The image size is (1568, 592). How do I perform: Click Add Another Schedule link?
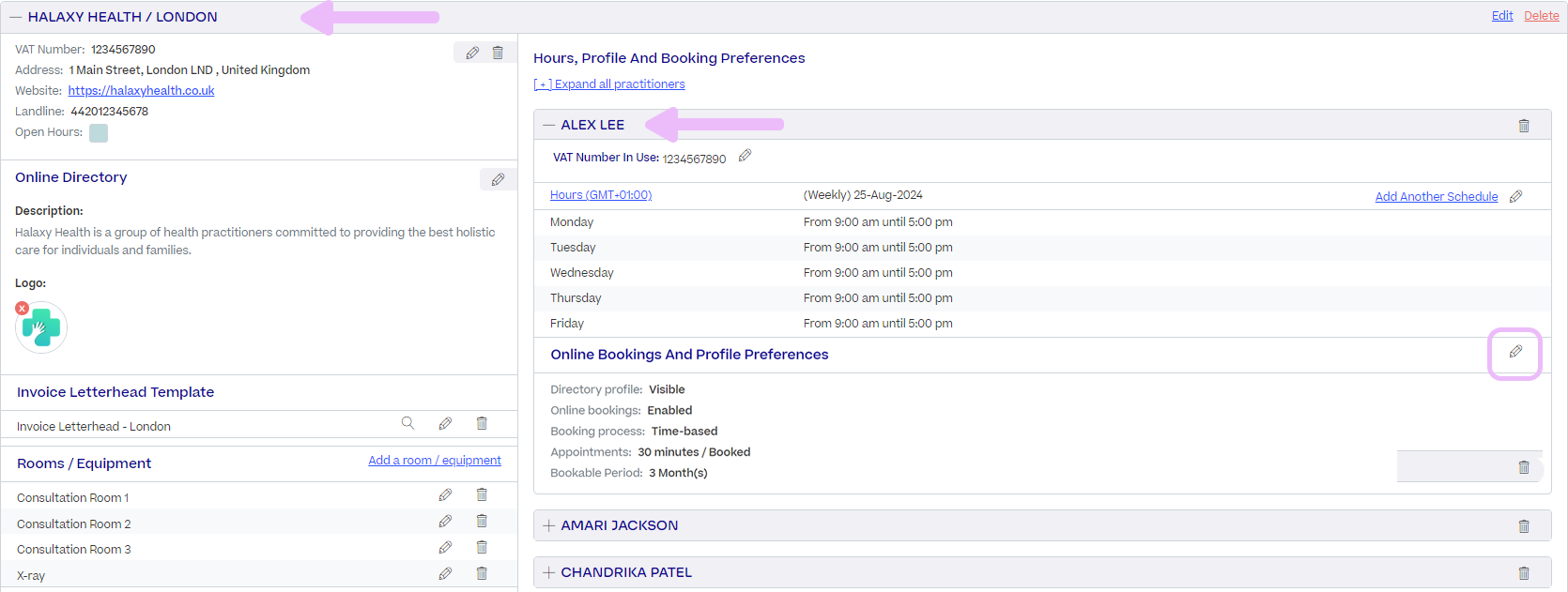(x=1437, y=197)
